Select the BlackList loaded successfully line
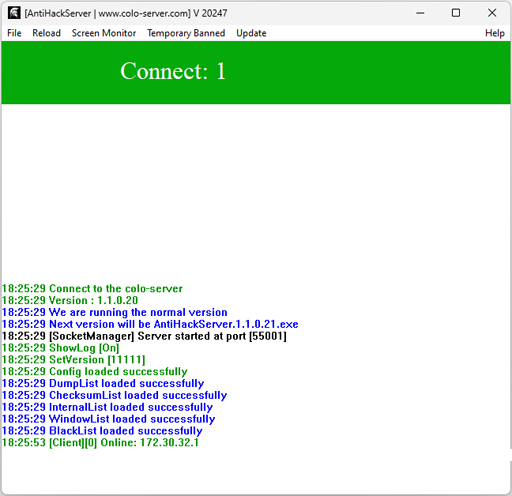The width and height of the screenshot is (512, 496). click(x=102, y=431)
